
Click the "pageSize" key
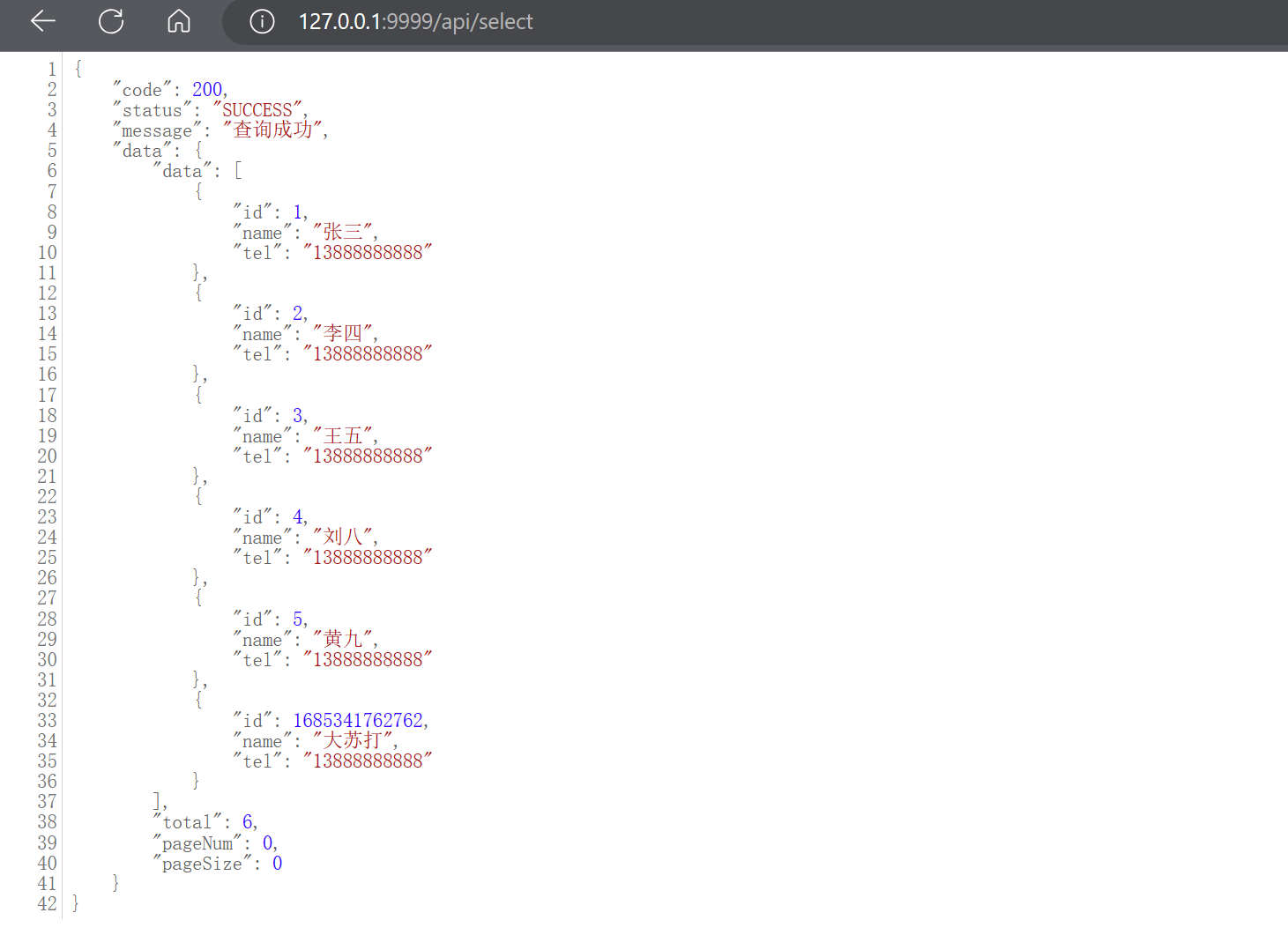point(201,864)
